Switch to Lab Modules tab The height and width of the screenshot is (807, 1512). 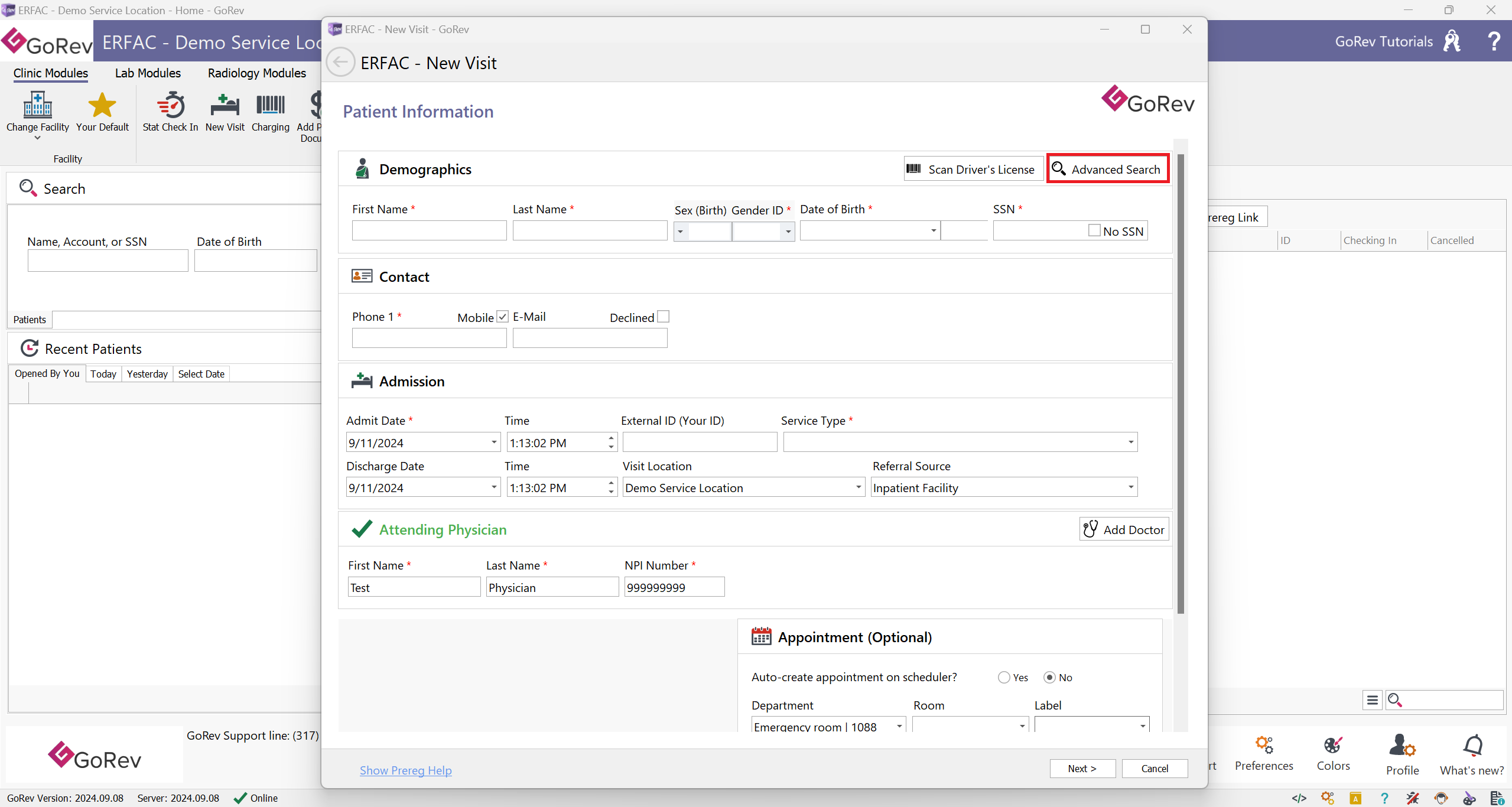[x=148, y=73]
